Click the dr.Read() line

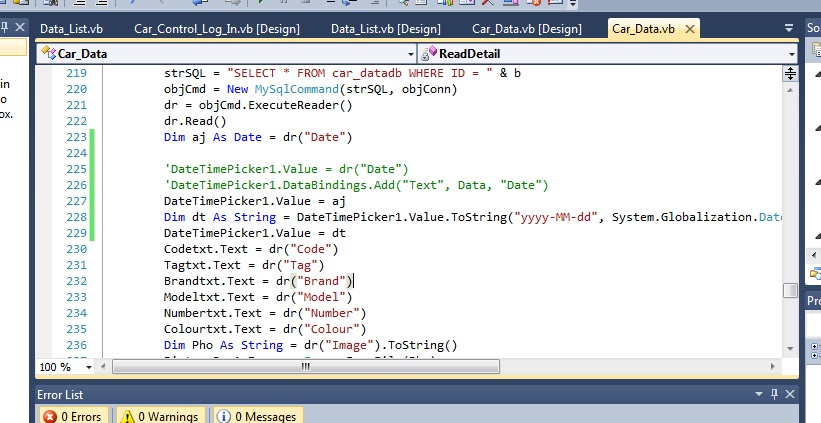point(195,121)
